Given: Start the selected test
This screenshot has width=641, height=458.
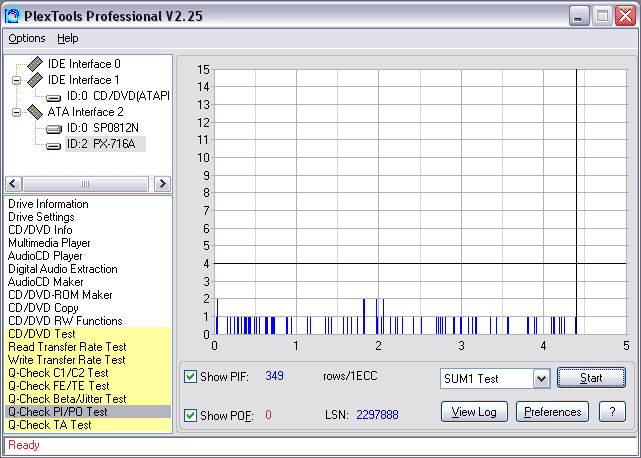Looking at the screenshot, I should (x=591, y=378).
